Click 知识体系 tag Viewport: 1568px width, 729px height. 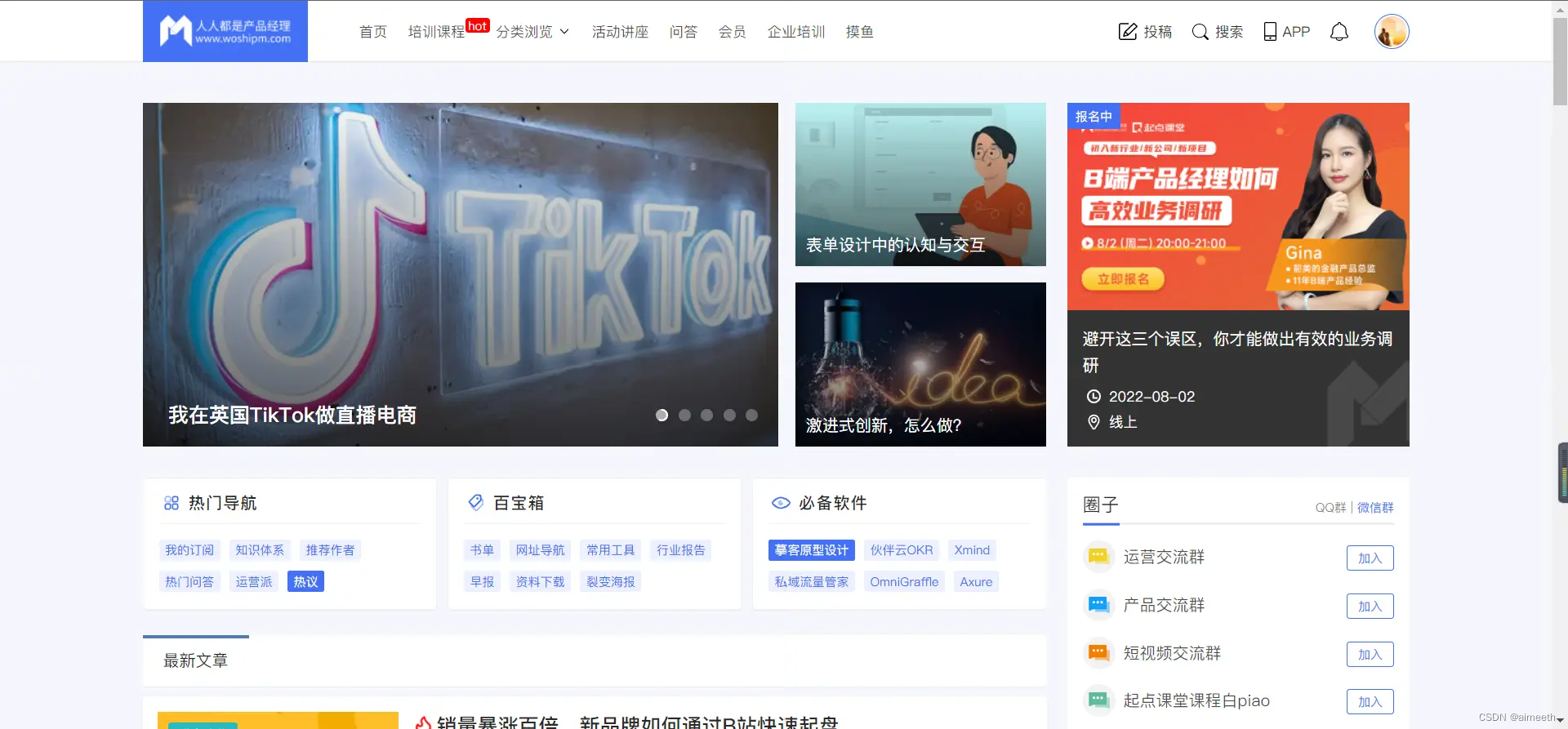tap(260, 550)
